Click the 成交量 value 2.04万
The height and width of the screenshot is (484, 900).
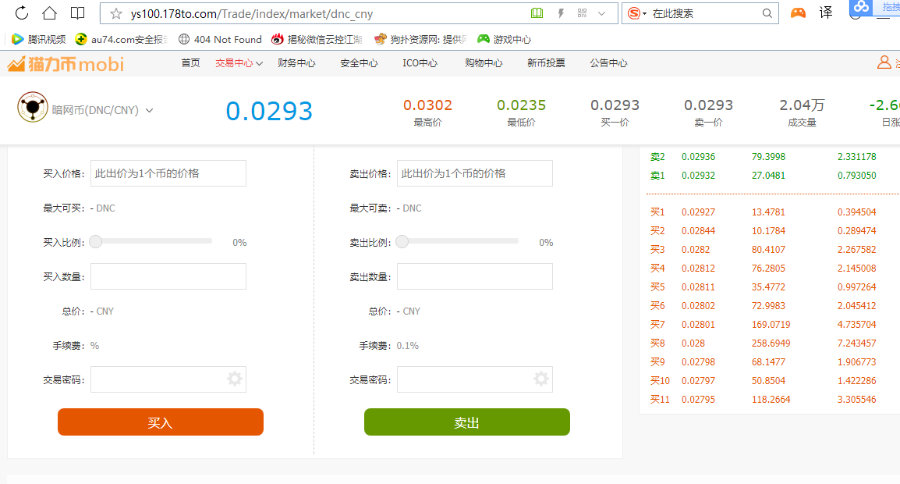802,105
